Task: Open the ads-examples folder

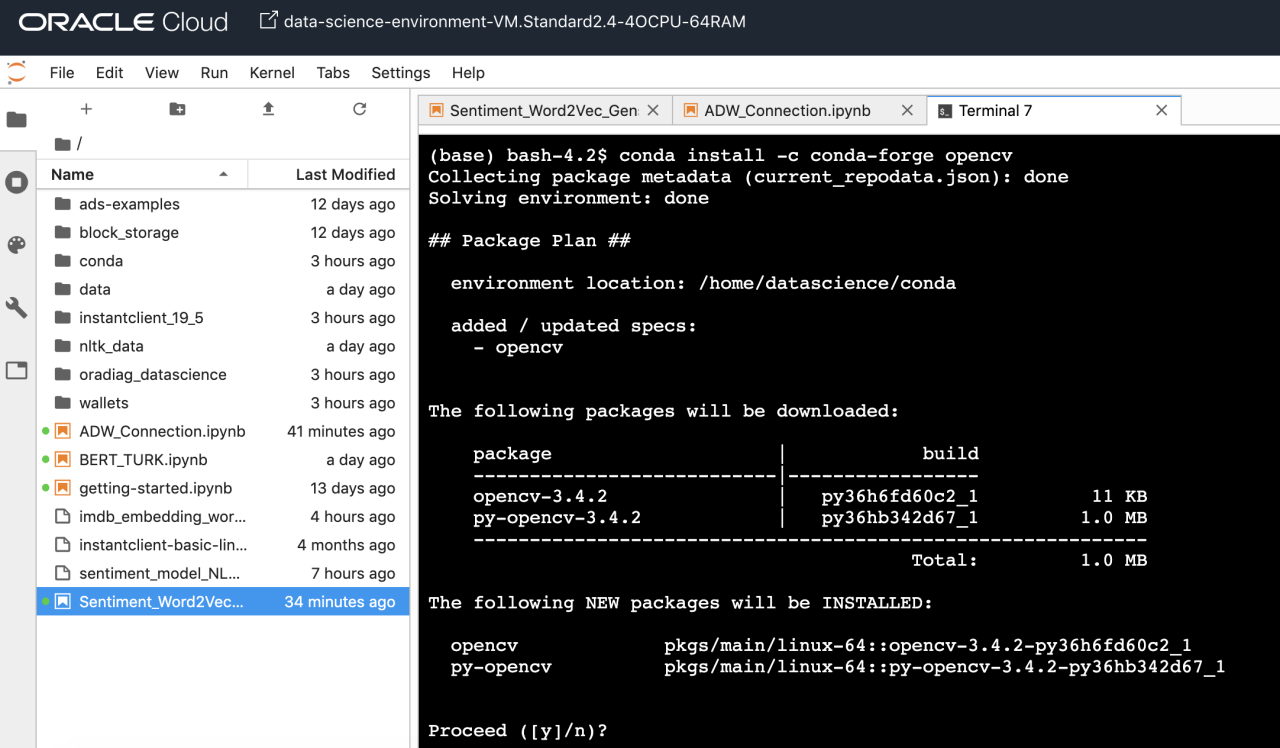Action: tap(129, 204)
